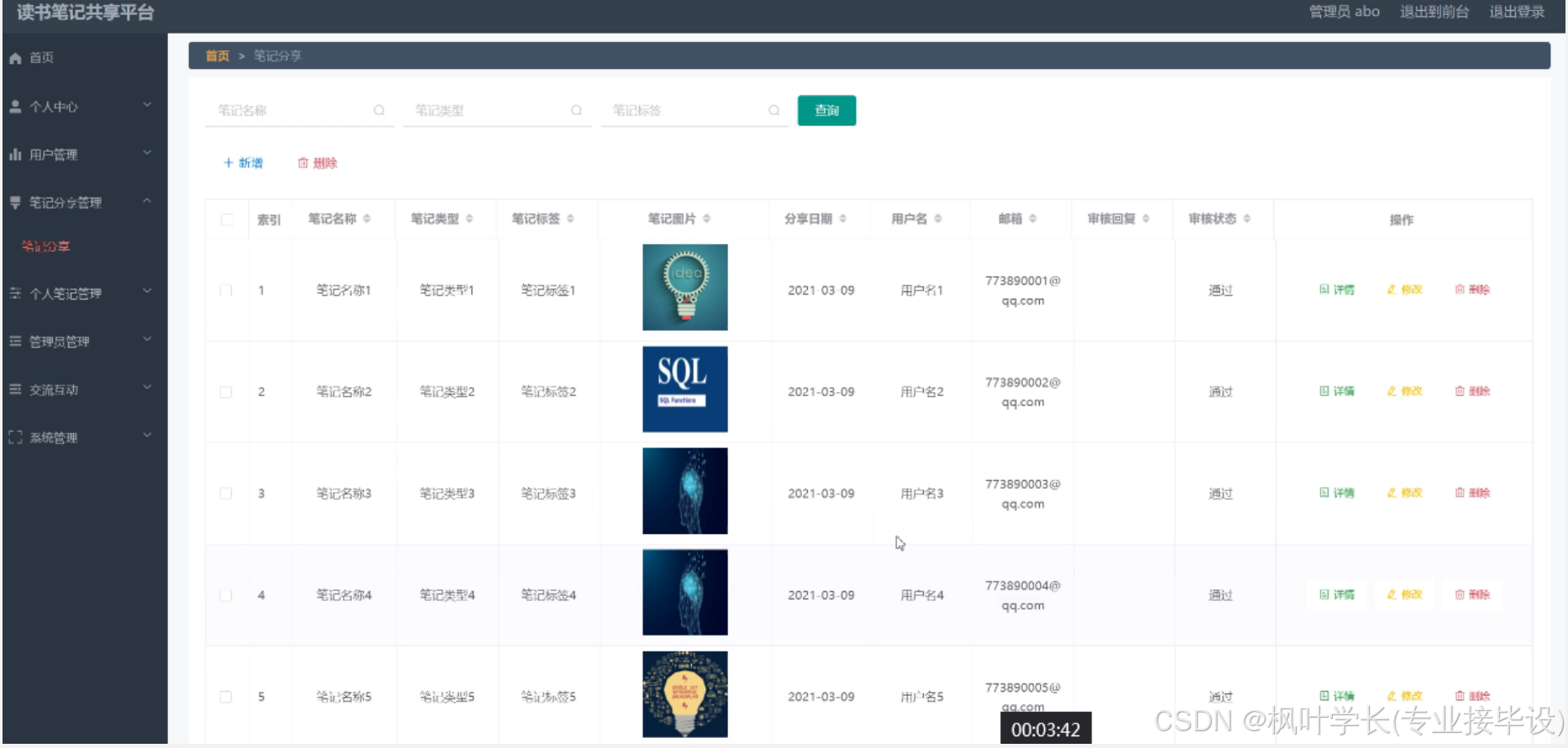Sort by 笔记名称 column arrows

(x=367, y=218)
